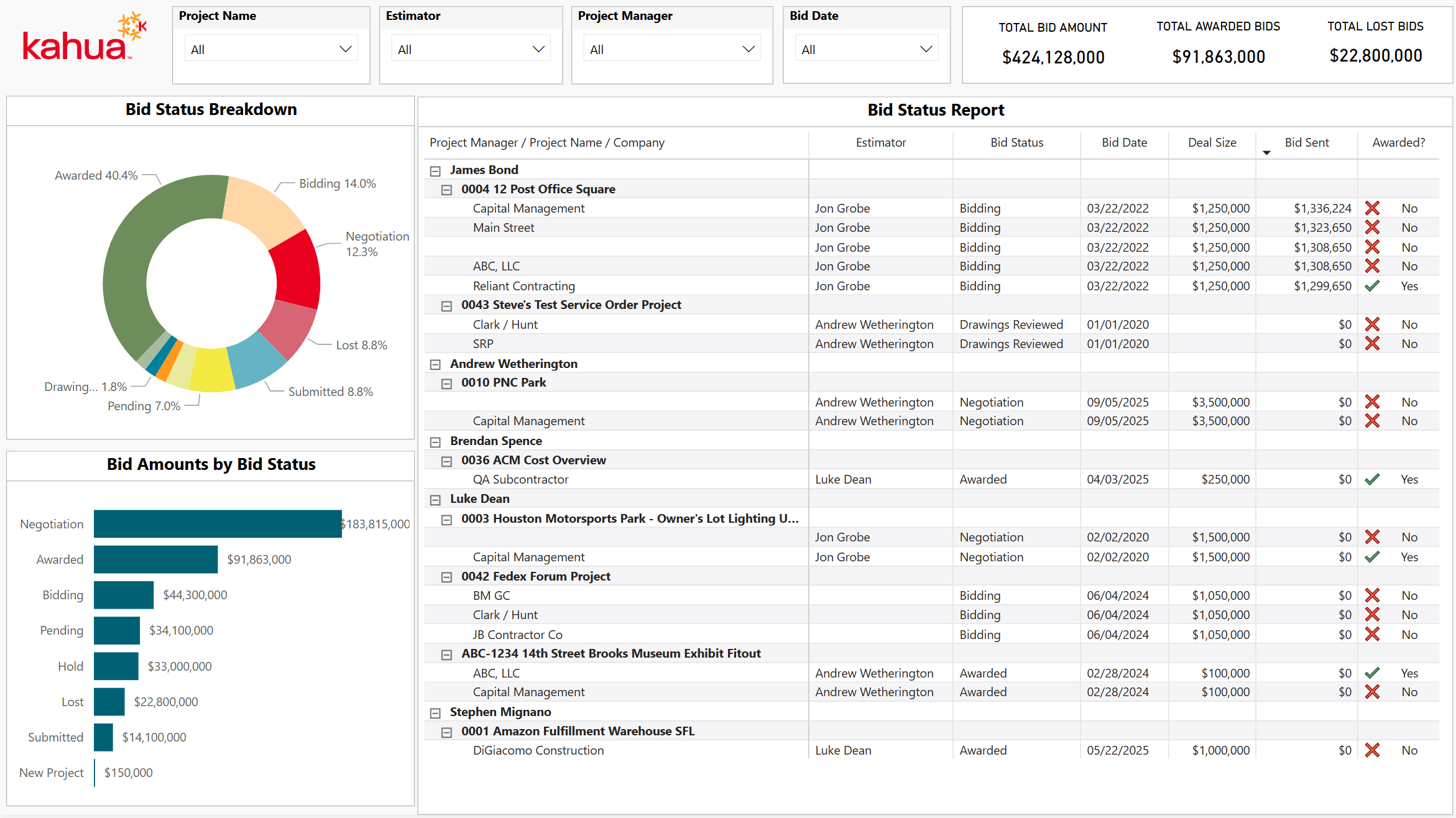Sort by Bid Status column header
This screenshot has height=818, width=1456.
[1016, 142]
